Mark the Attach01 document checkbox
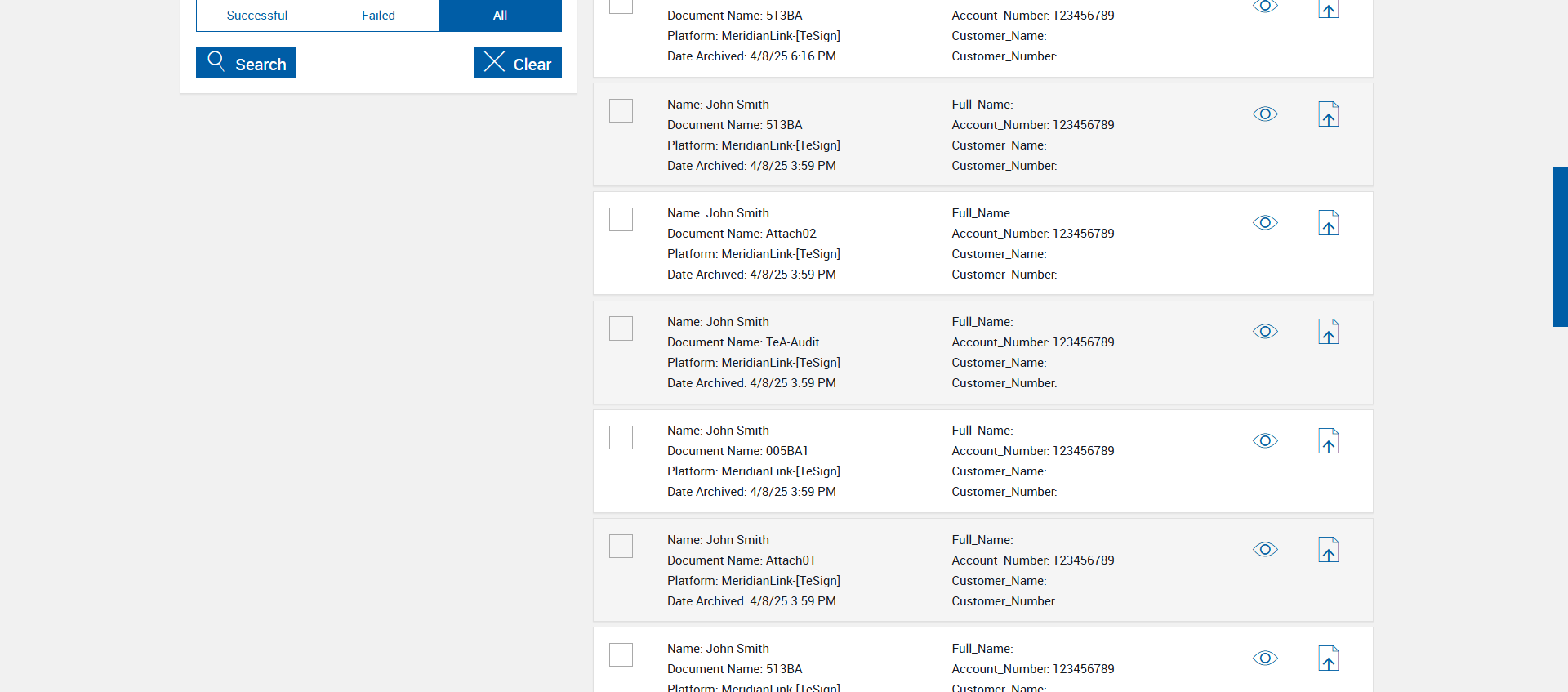The width and height of the screenshot is (1568, 692). tap(621, 546)
